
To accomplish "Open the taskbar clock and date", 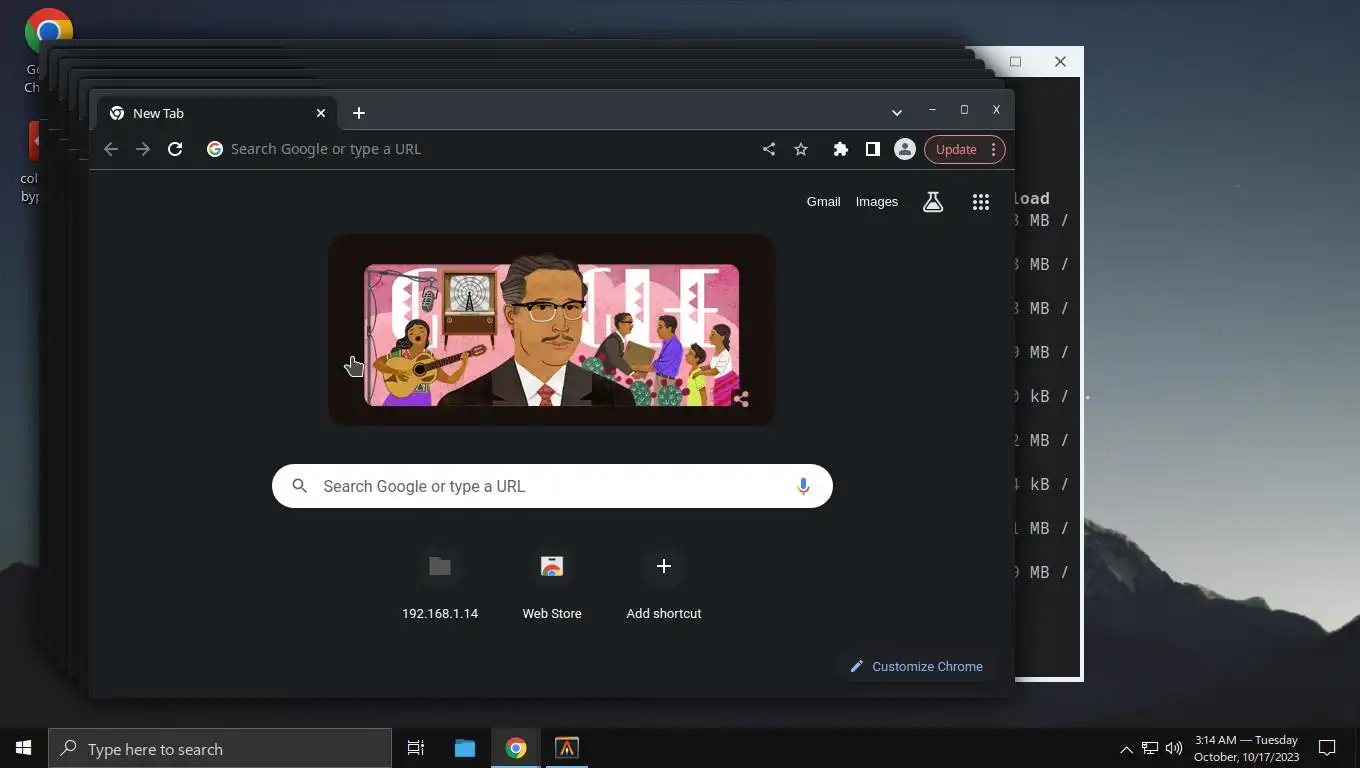I will pos(1247,748).
